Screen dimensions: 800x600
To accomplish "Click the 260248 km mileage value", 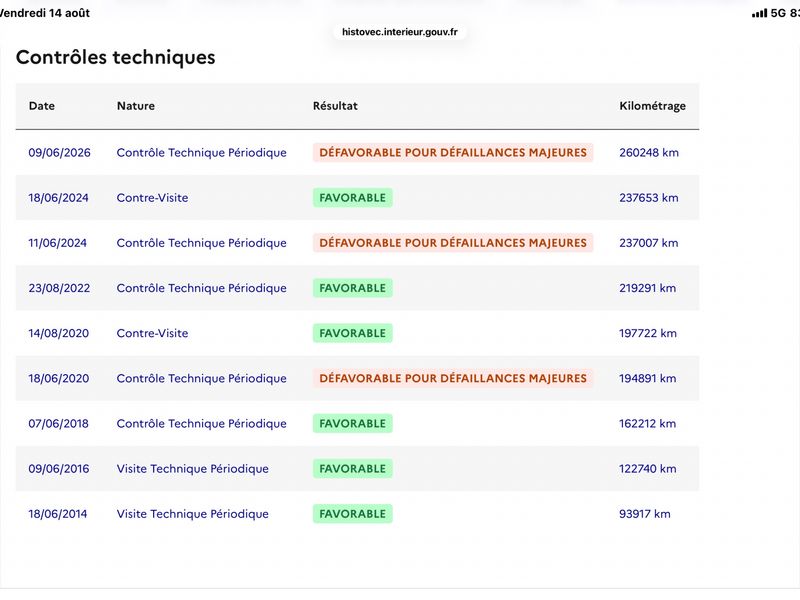I will pos(648,153).
